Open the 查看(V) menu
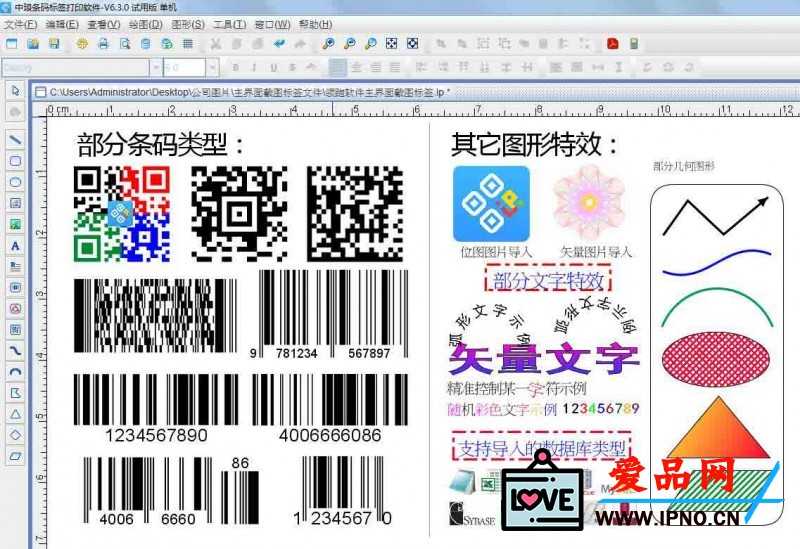 tap(104, 24)
